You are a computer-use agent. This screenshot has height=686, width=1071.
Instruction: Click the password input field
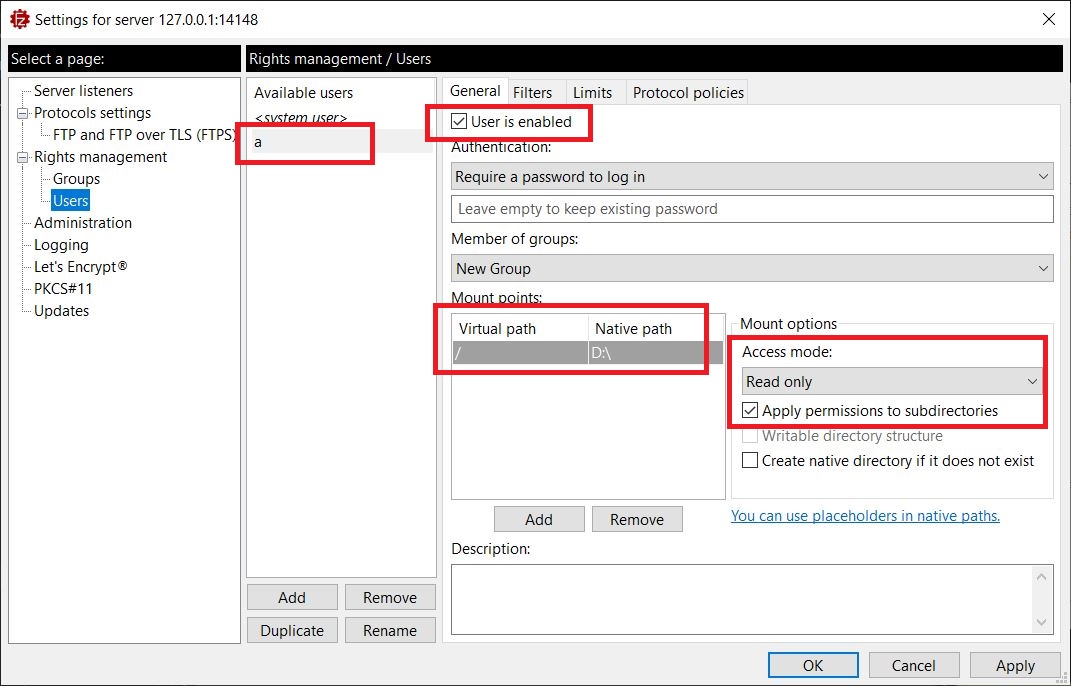[x=752, y=209]
